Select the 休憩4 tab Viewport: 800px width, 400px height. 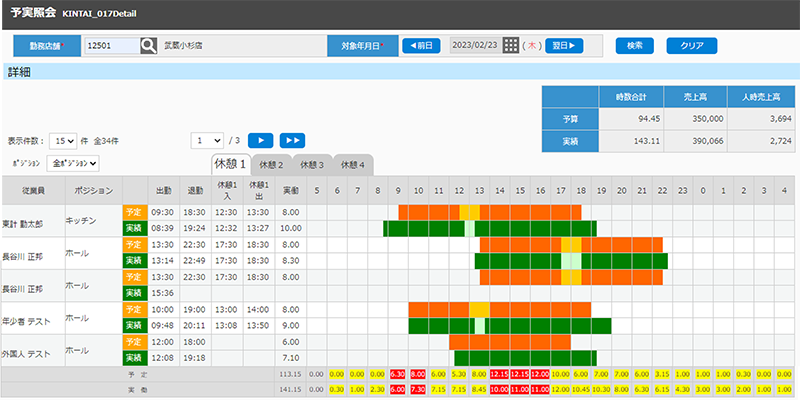tap(353, 165)
